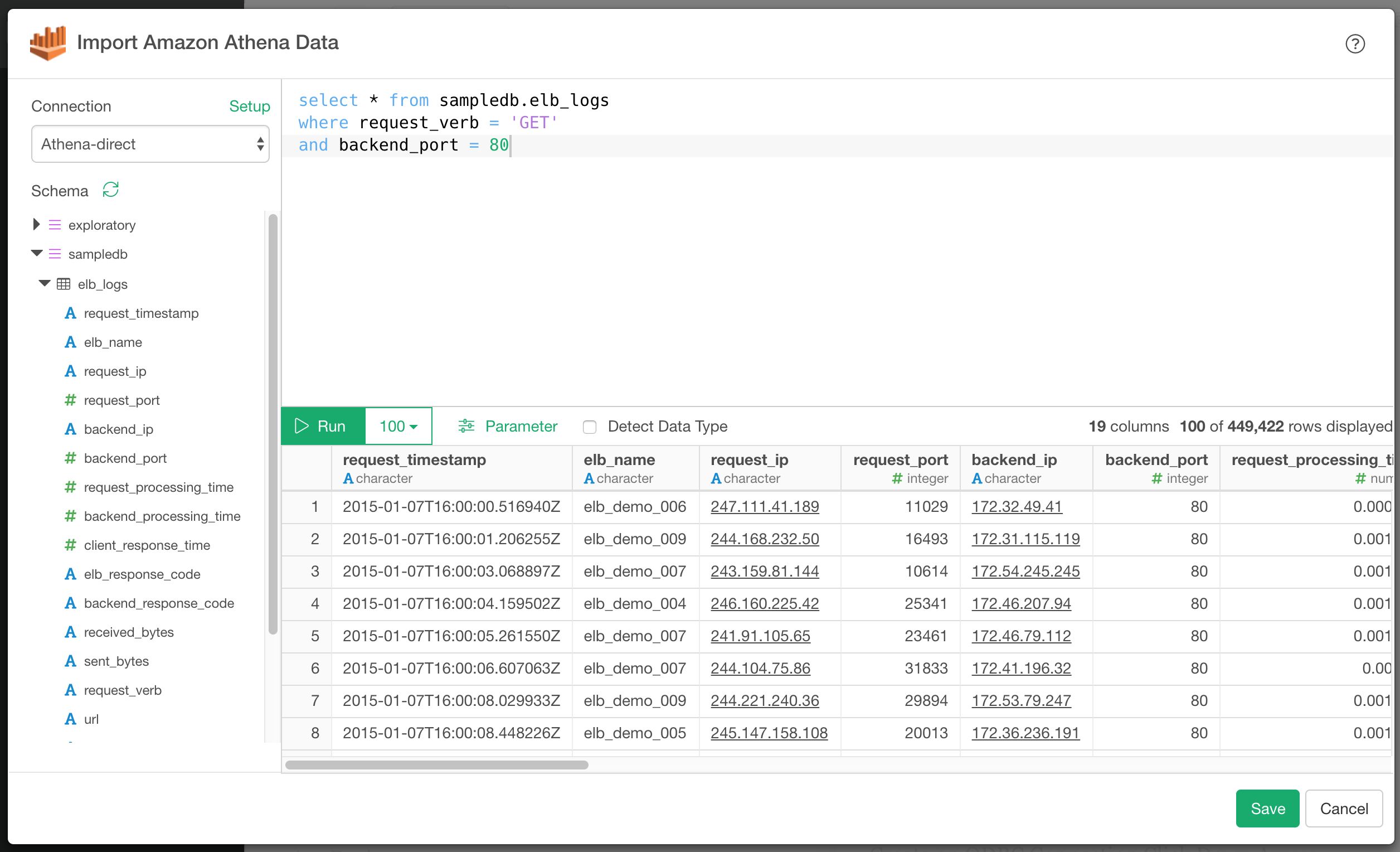Click the schema panel vertical scrollbar
Viewport: 1400px width, 852px height.
pos(273,424)
